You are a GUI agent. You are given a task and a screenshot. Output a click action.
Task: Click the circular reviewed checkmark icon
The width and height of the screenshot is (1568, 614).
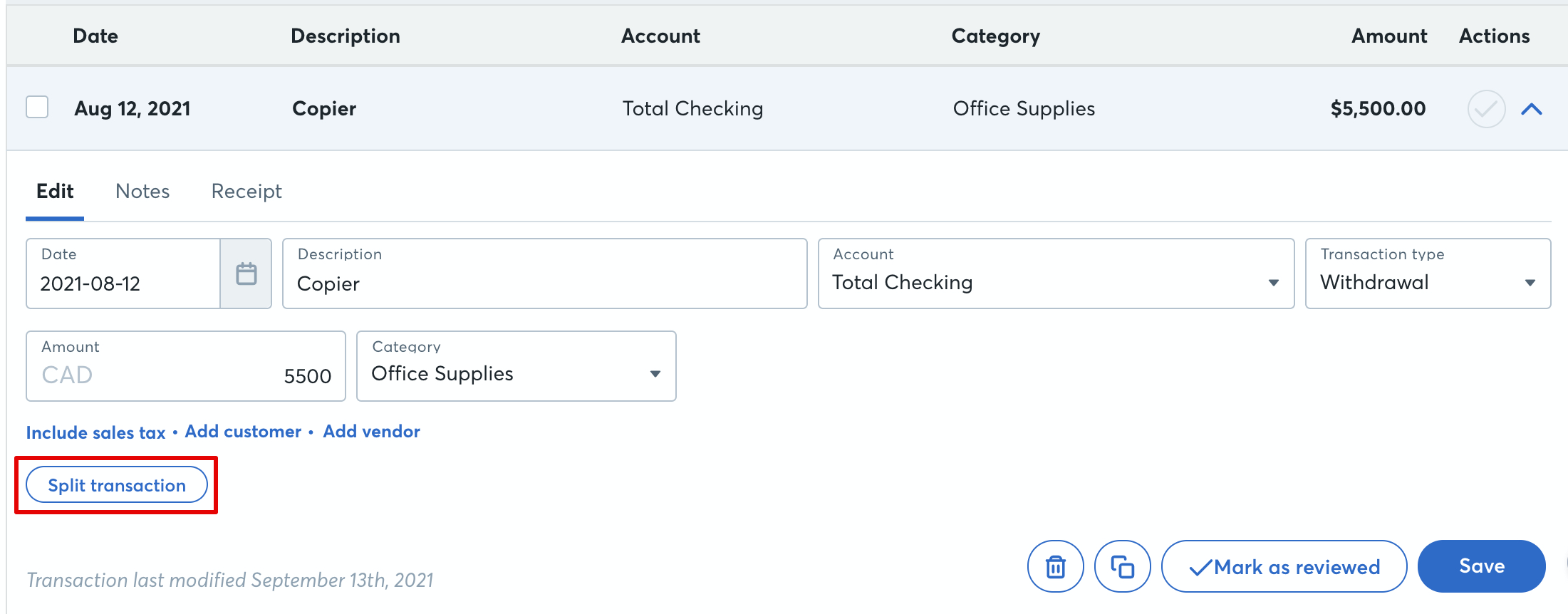1485,109
